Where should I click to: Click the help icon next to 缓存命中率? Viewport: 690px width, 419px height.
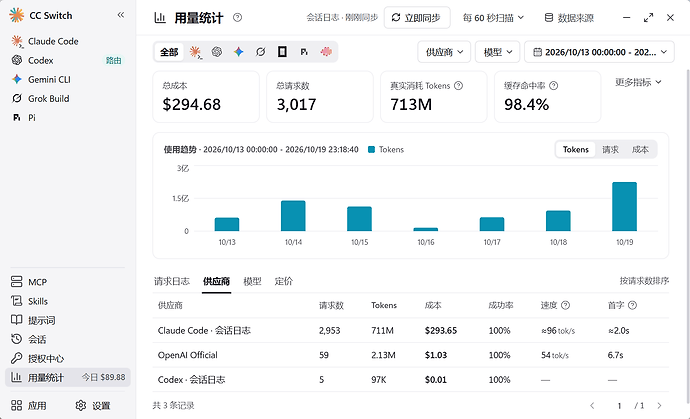coord(554,86)
